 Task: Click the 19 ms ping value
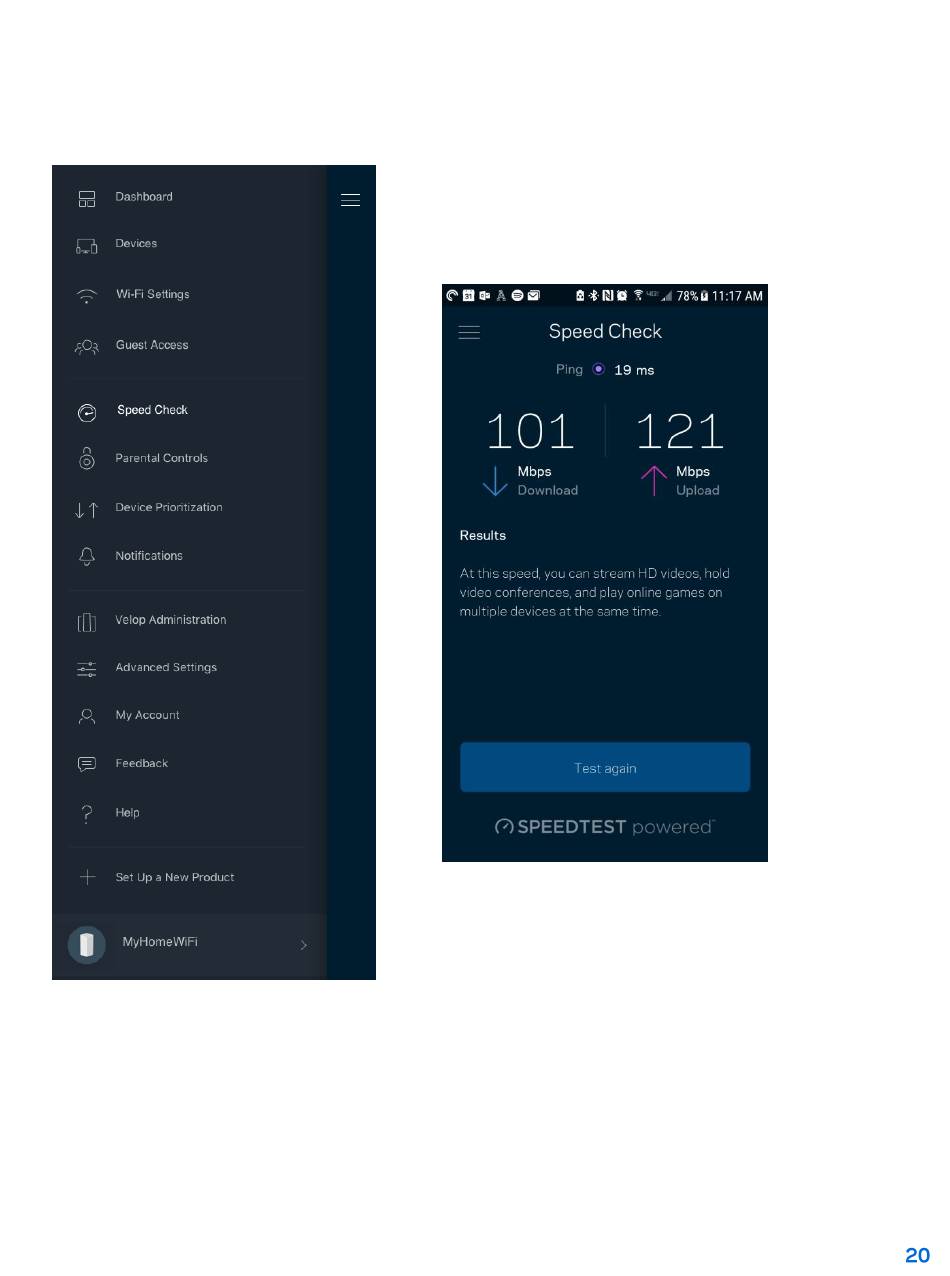(634, 370)
